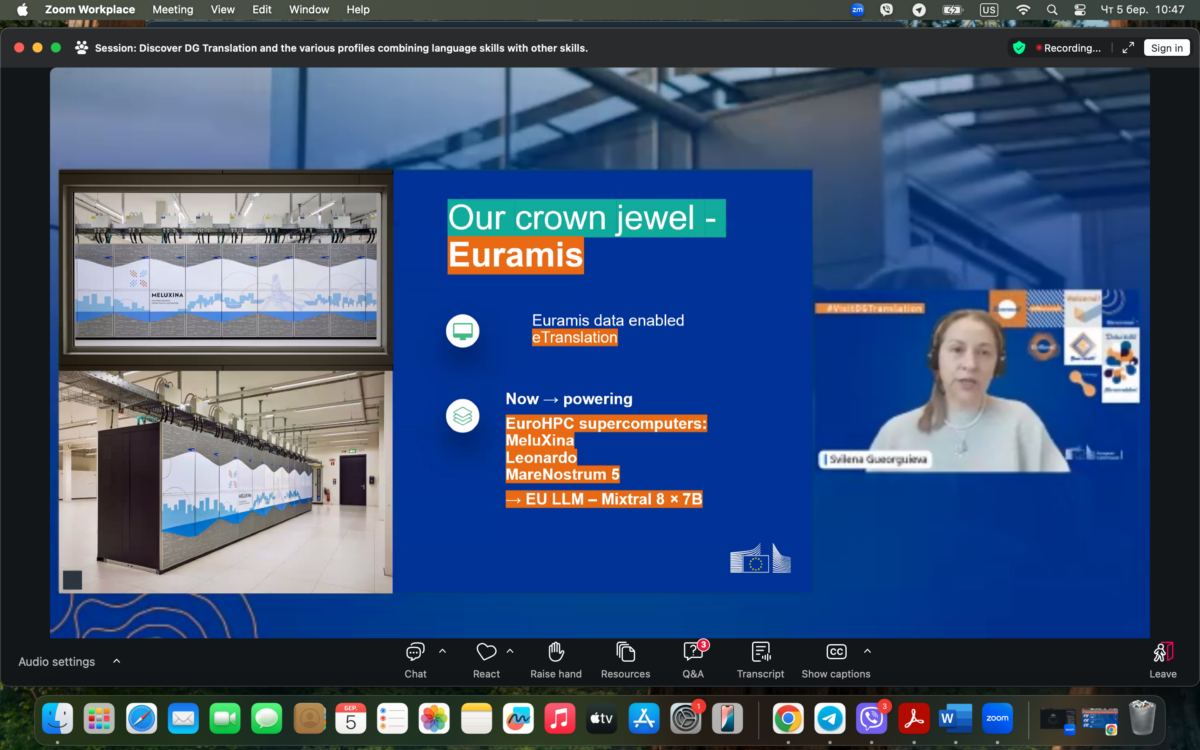Click the Recording indicator
This screenshot has height=750, width=1200.
[1068, 48]
